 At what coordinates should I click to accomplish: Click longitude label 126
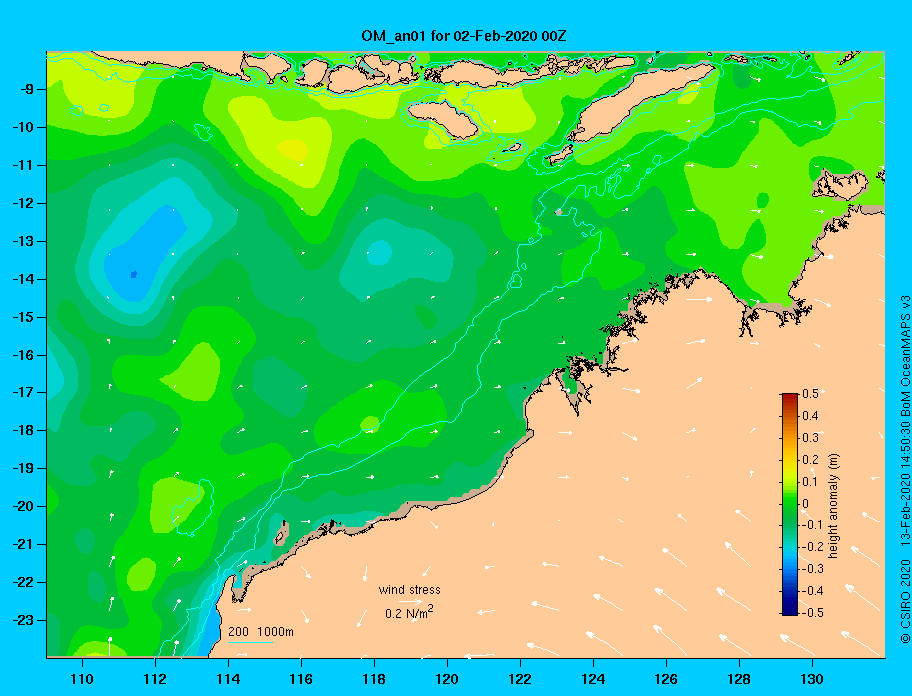(666, 679)
